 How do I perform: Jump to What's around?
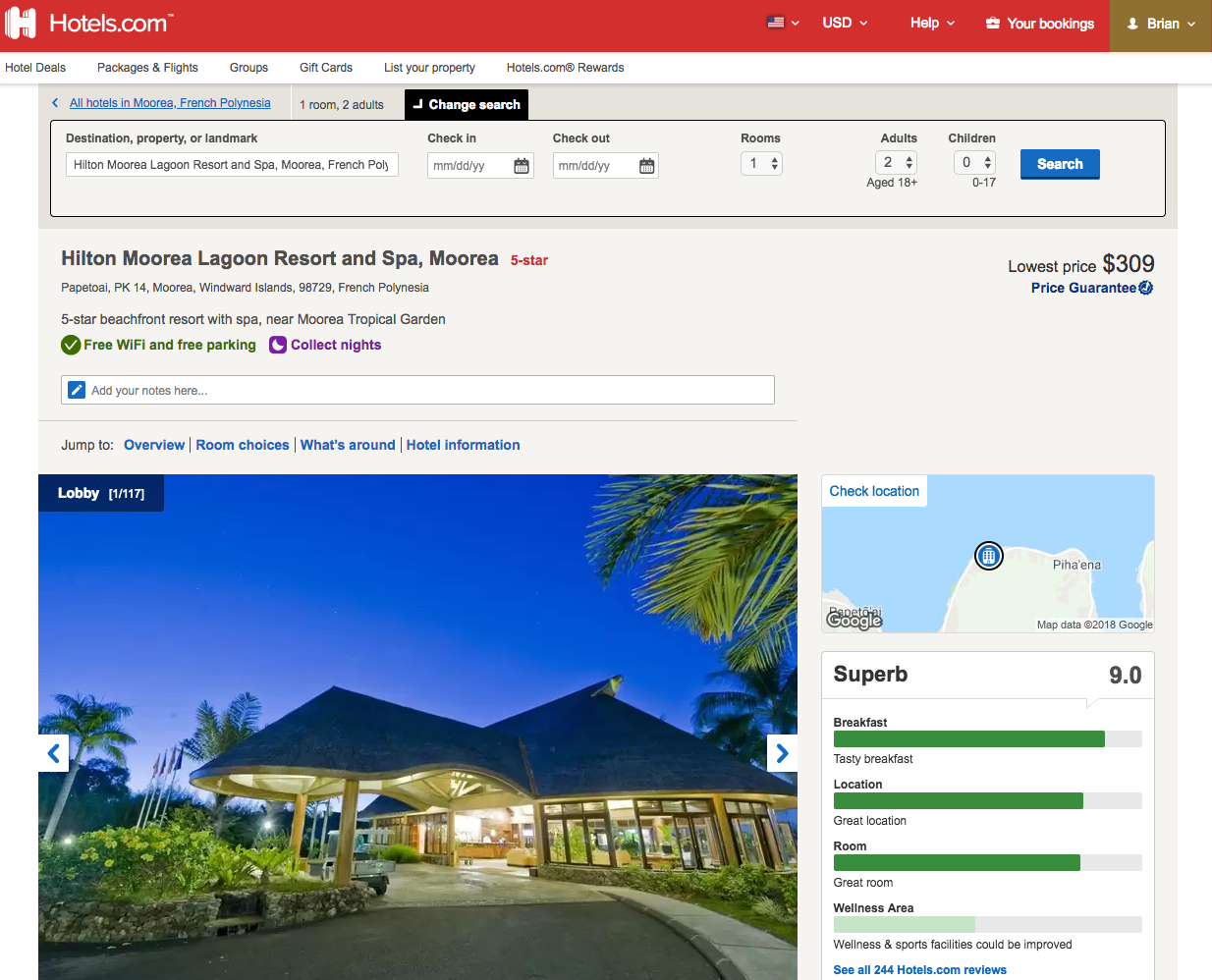[x=348, y=445]
